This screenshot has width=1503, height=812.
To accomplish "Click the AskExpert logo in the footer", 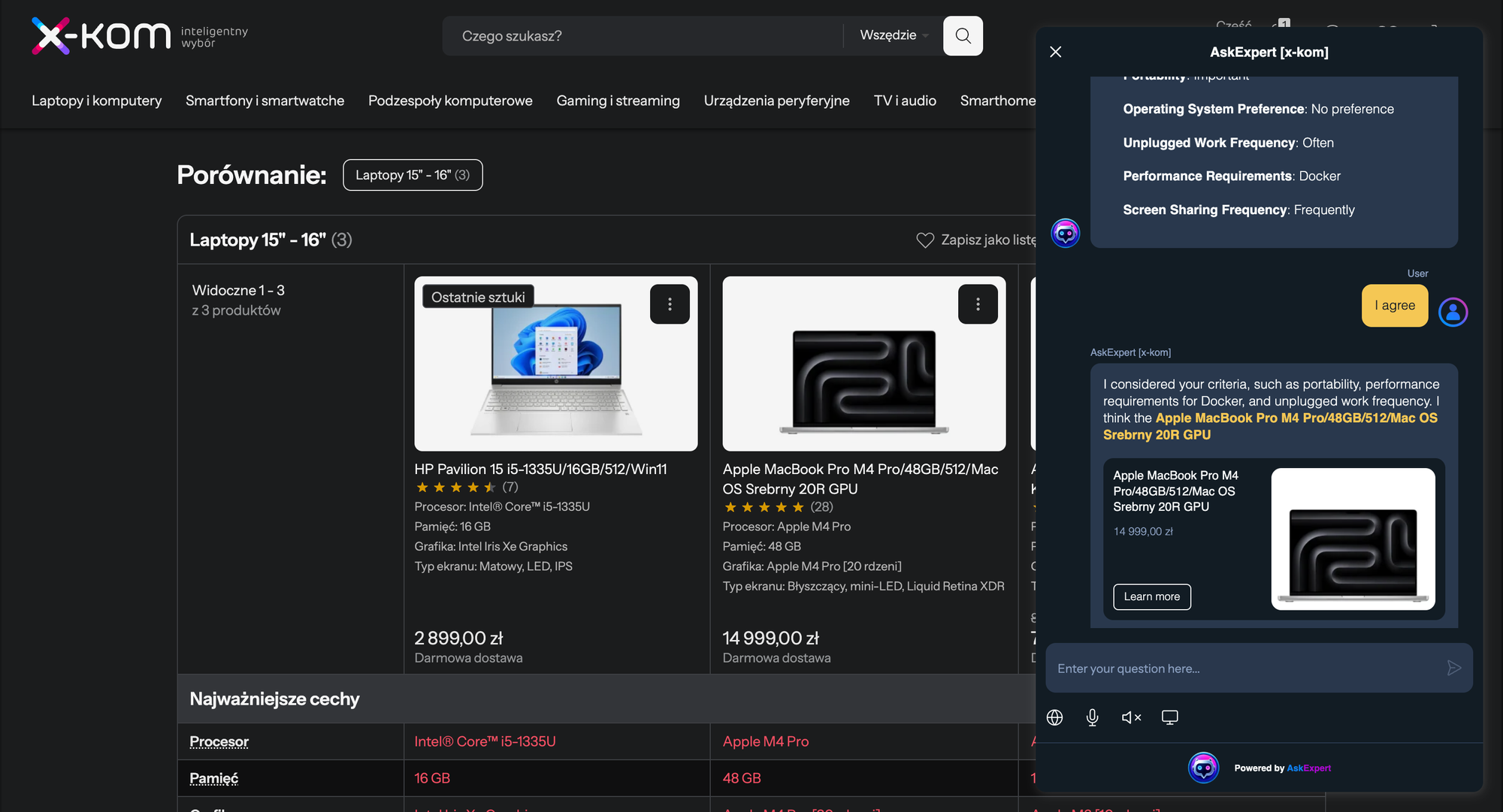I will click(1204, 768).
